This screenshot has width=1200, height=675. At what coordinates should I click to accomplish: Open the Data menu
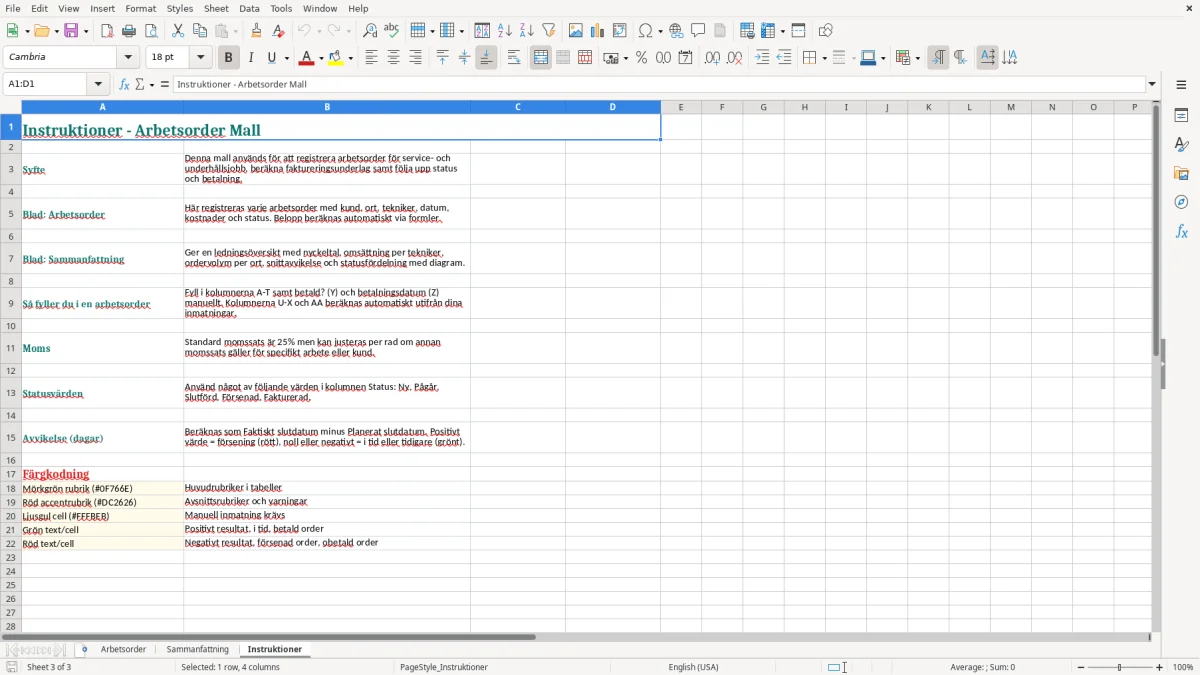(x=249, y=8)
